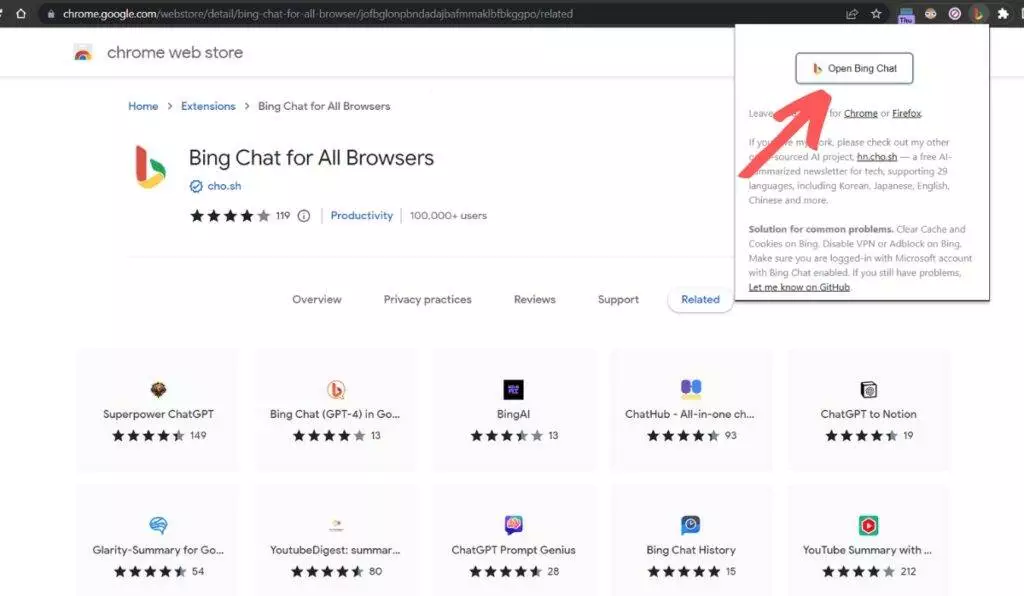
Task: Open the Chrome review link in popup
Action: pyautogui.click(x=861, y=114)
